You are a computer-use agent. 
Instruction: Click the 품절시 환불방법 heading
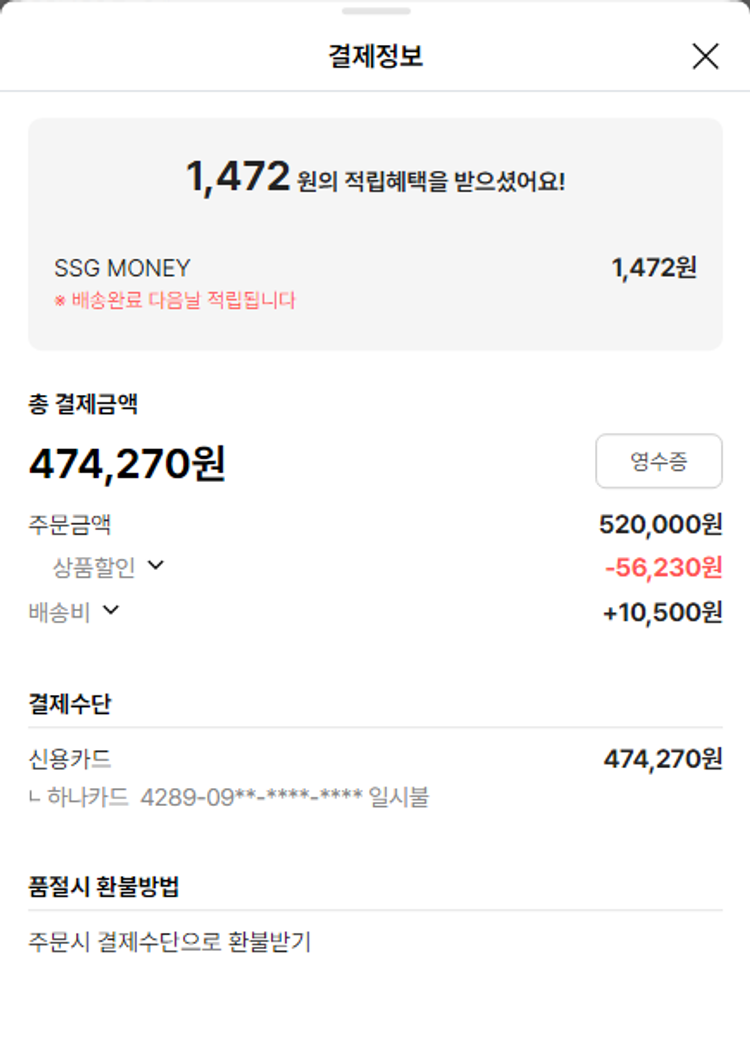[x=104, y=886]
